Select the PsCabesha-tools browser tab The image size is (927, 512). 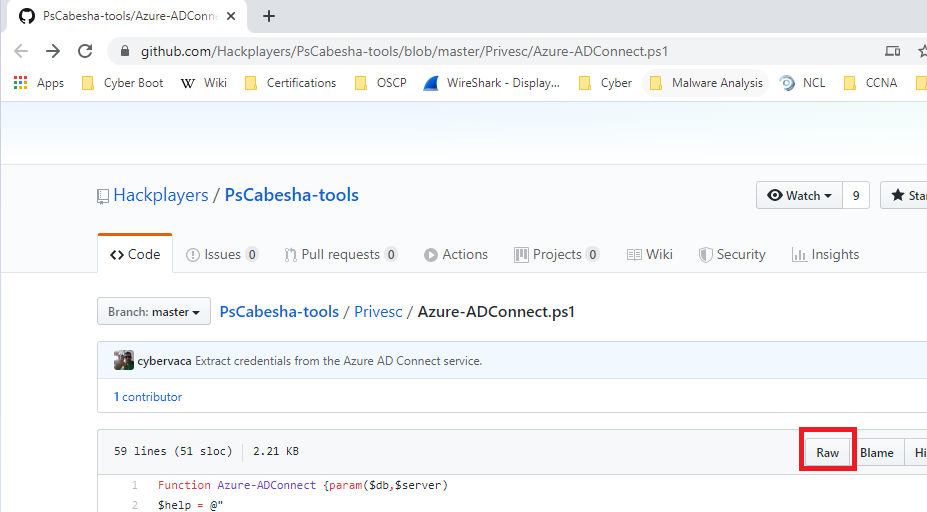pos(127,16)
